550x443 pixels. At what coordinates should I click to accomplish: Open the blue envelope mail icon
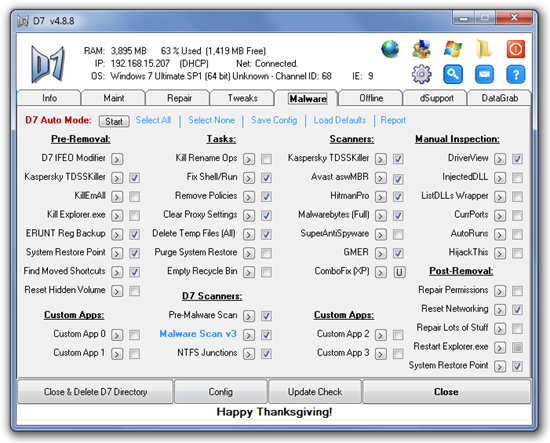(x=484, y=74)
